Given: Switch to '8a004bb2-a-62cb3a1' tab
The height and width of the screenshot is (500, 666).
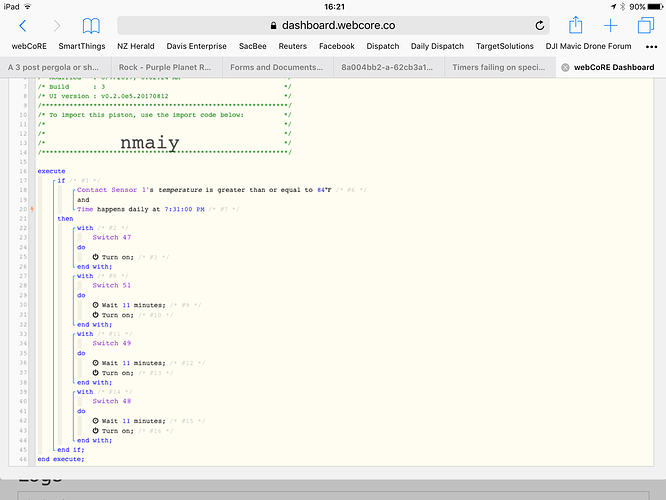Looking at the screenshot, I should click(x=389, y=68).
